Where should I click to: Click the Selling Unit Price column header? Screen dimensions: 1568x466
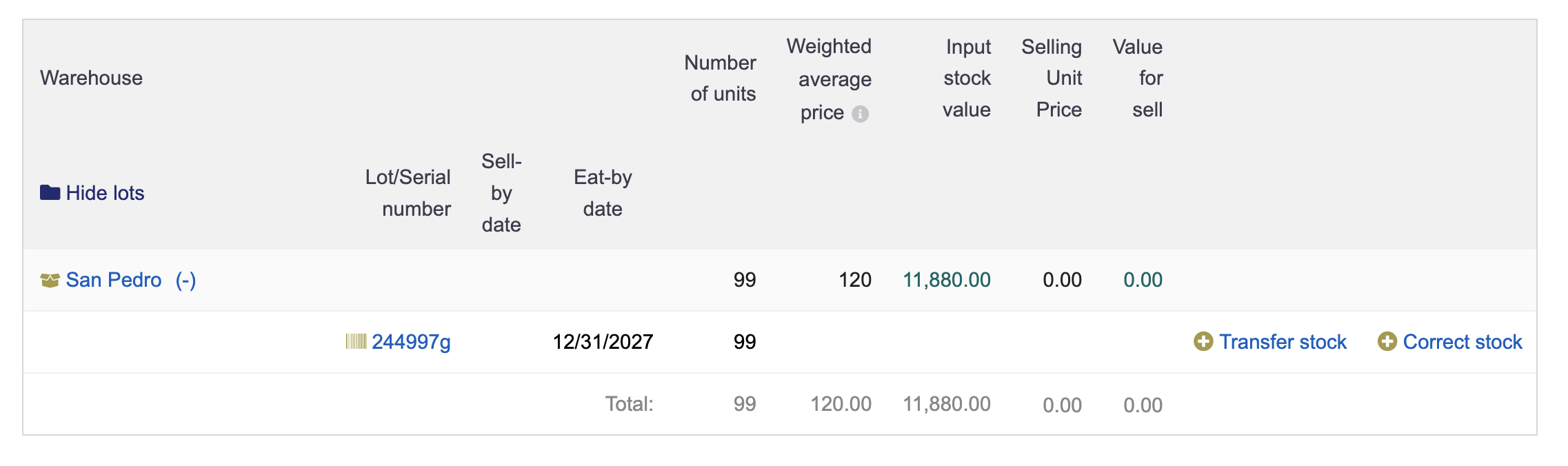1052,78
